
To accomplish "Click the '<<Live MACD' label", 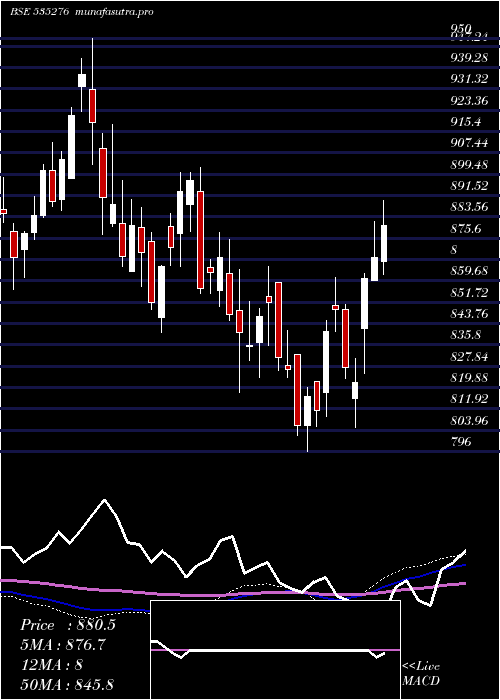I will click(x=421, y=674).
